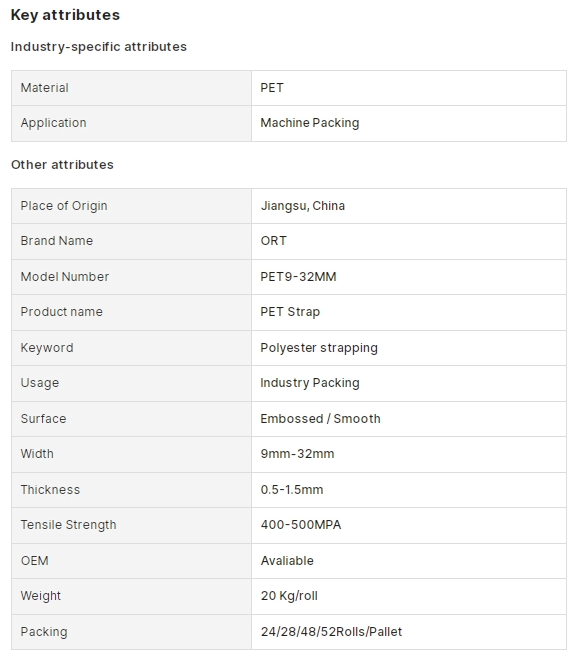Select the PET9-32MM model number

pos(298,277)
